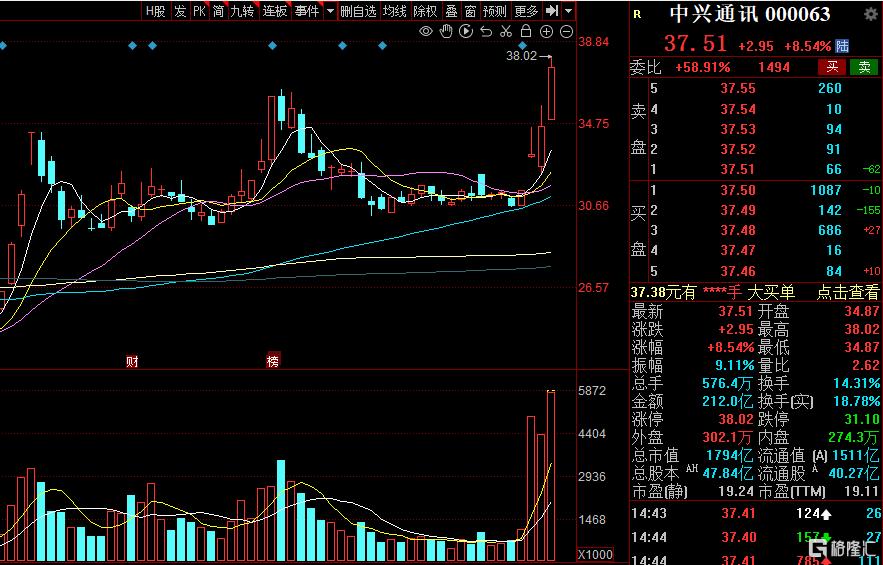This screenshot has width=883, height=565.
Task: Click the arrow-to-bar icon in the toolbar
Action: [x=552, y=11]
